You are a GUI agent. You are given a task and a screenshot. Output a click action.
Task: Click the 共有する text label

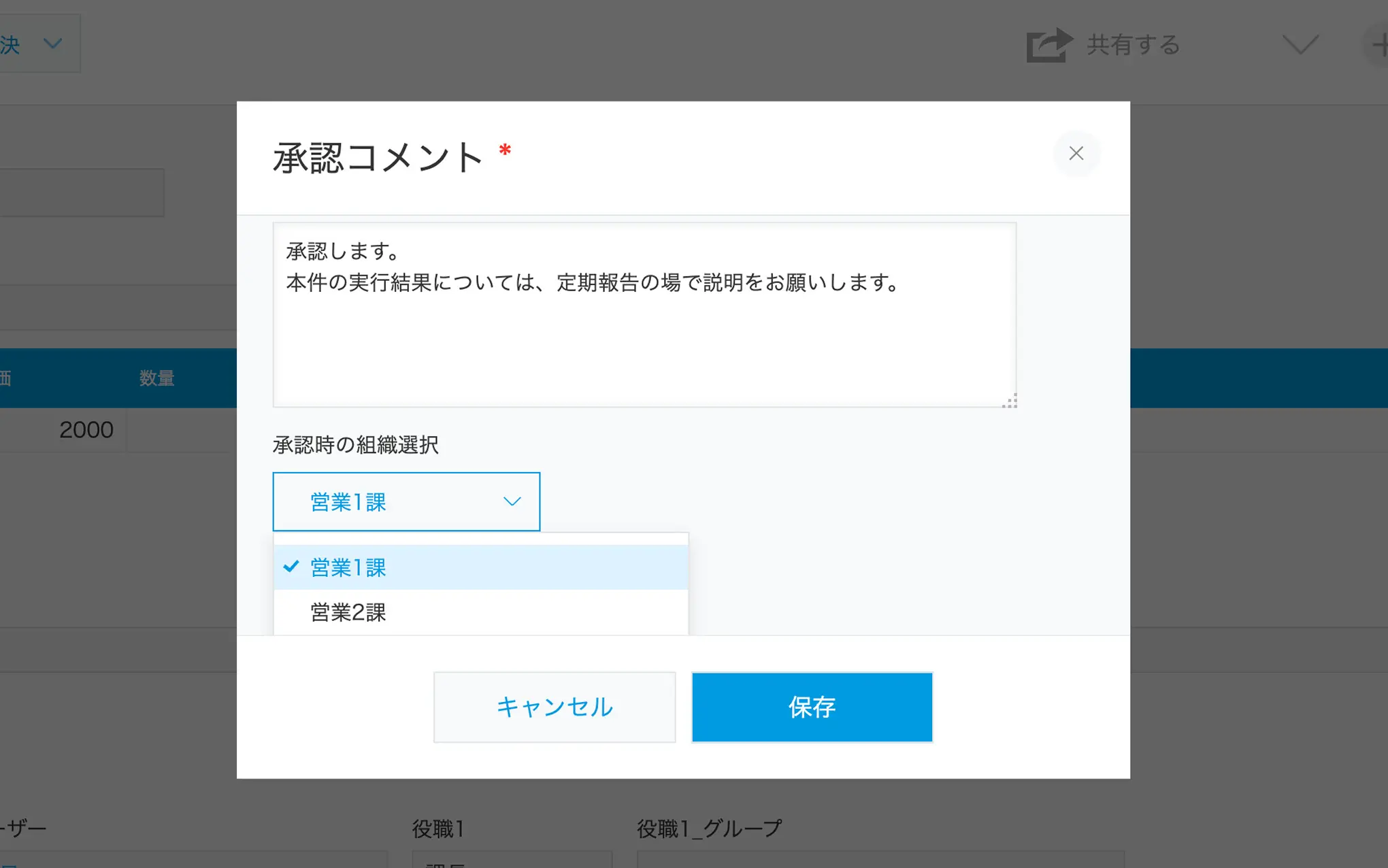pyautogui.click(x=1133, y=45)
